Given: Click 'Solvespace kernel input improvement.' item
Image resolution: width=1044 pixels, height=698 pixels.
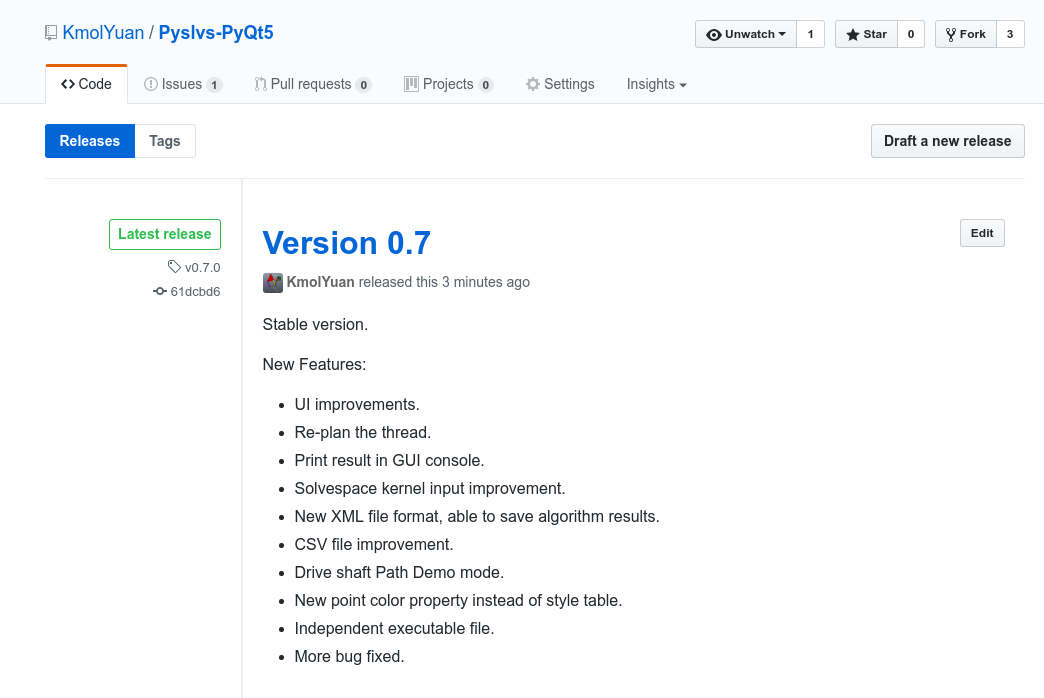Looking at the screenshot, I should click(430, 488).
